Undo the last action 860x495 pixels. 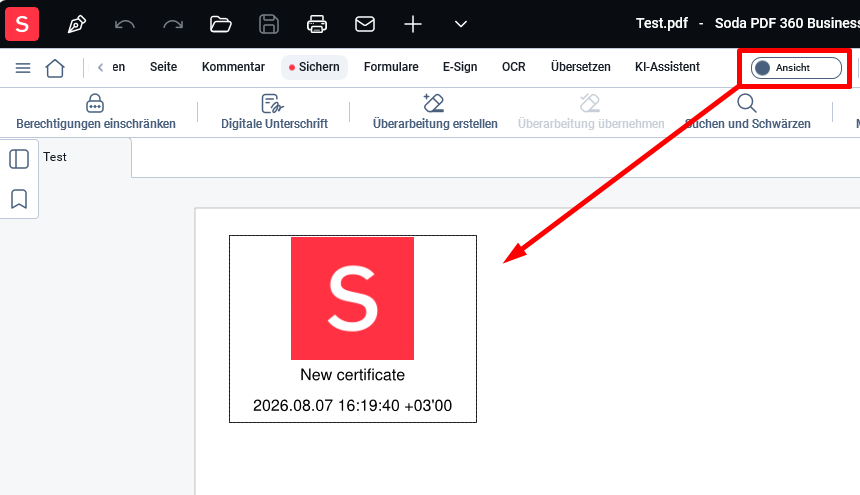125,24
